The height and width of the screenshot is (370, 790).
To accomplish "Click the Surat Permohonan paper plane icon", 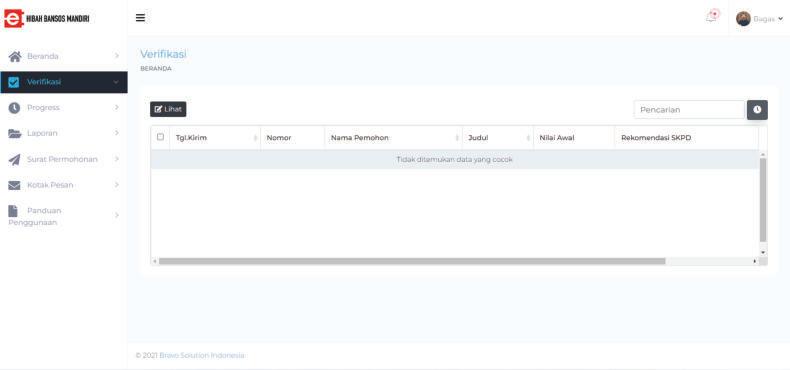I will click(x=14, y=159).
